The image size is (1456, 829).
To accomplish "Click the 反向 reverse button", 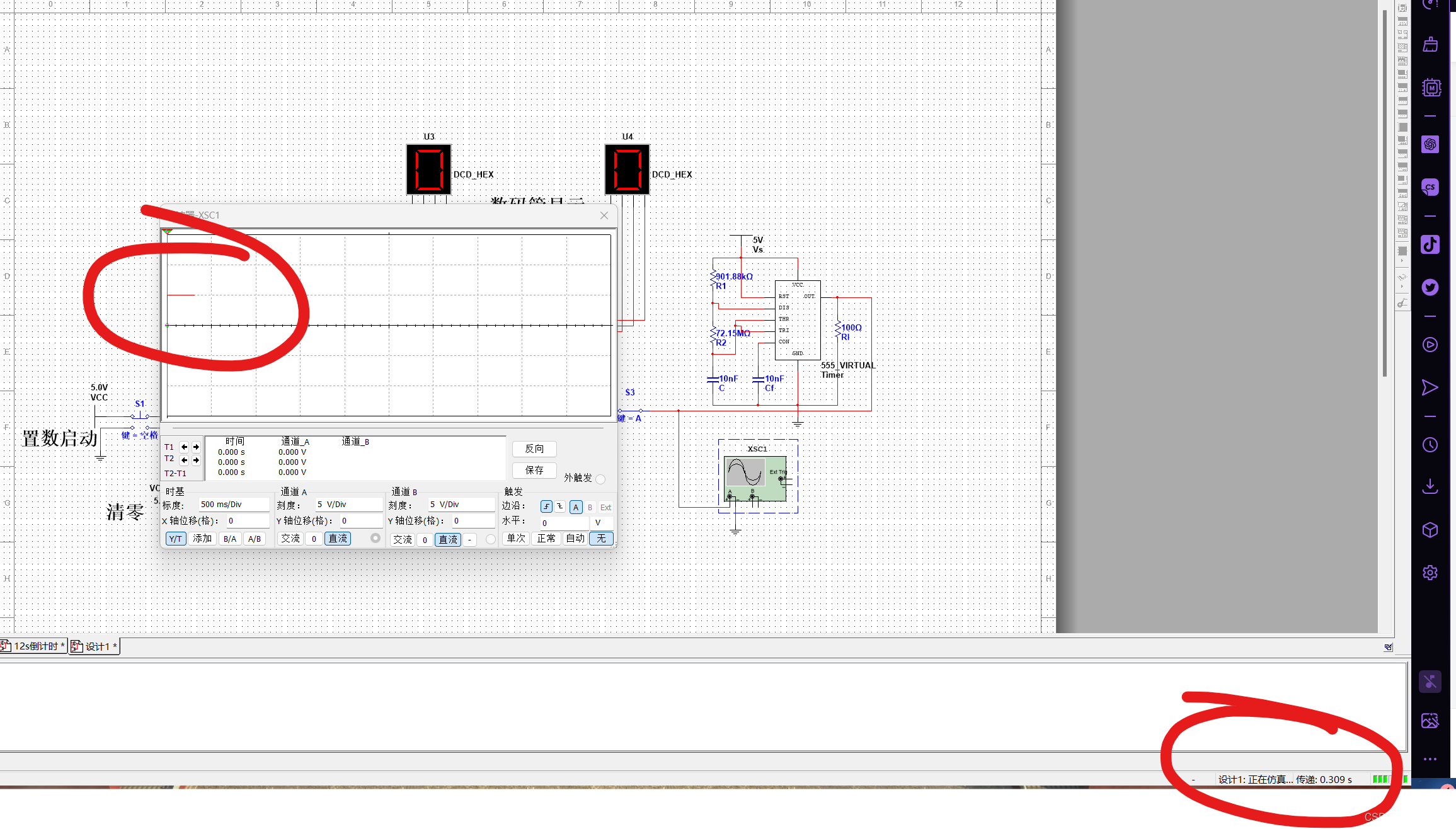I will click(534, 449).
